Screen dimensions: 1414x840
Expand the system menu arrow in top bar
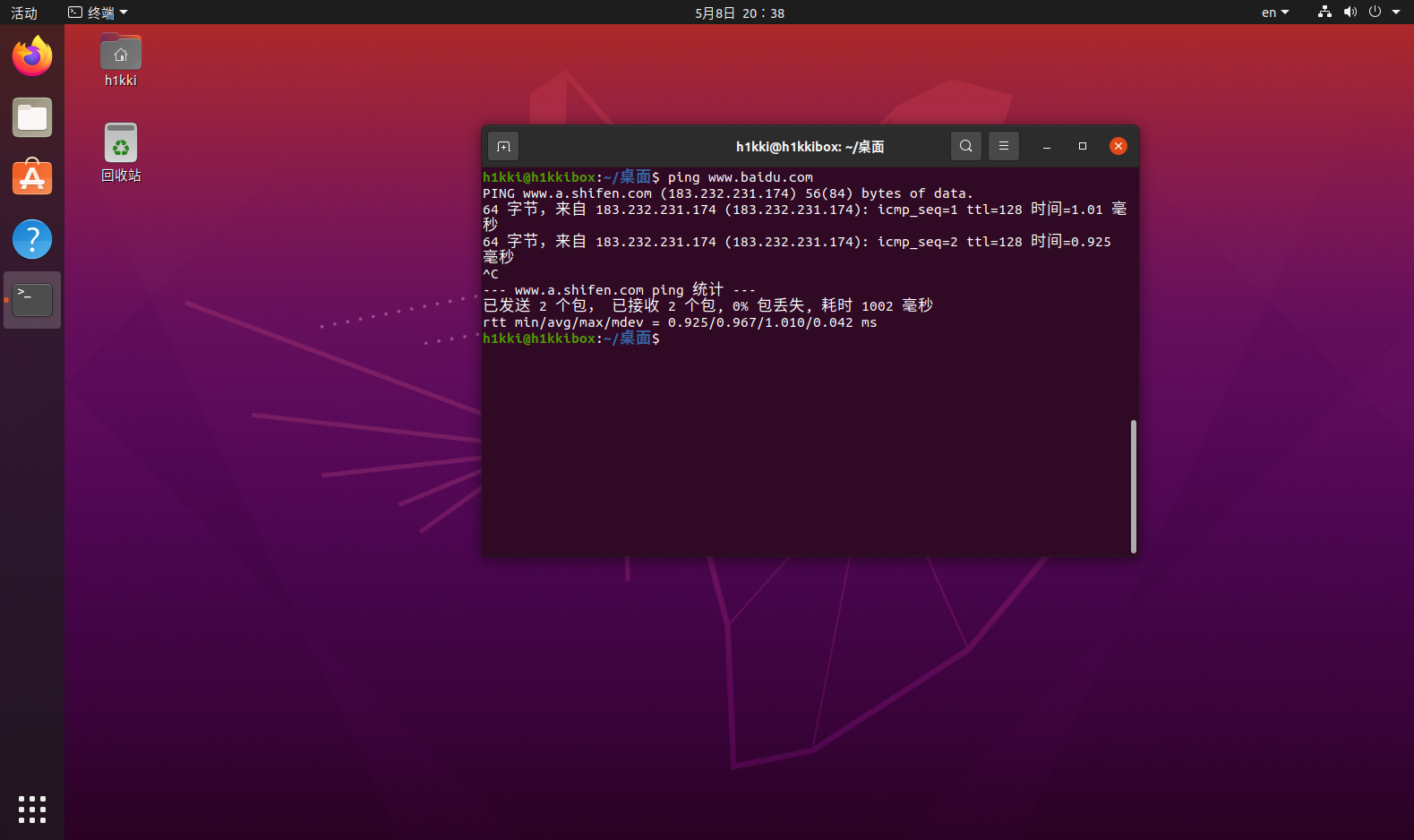(x=1396, y=13)
